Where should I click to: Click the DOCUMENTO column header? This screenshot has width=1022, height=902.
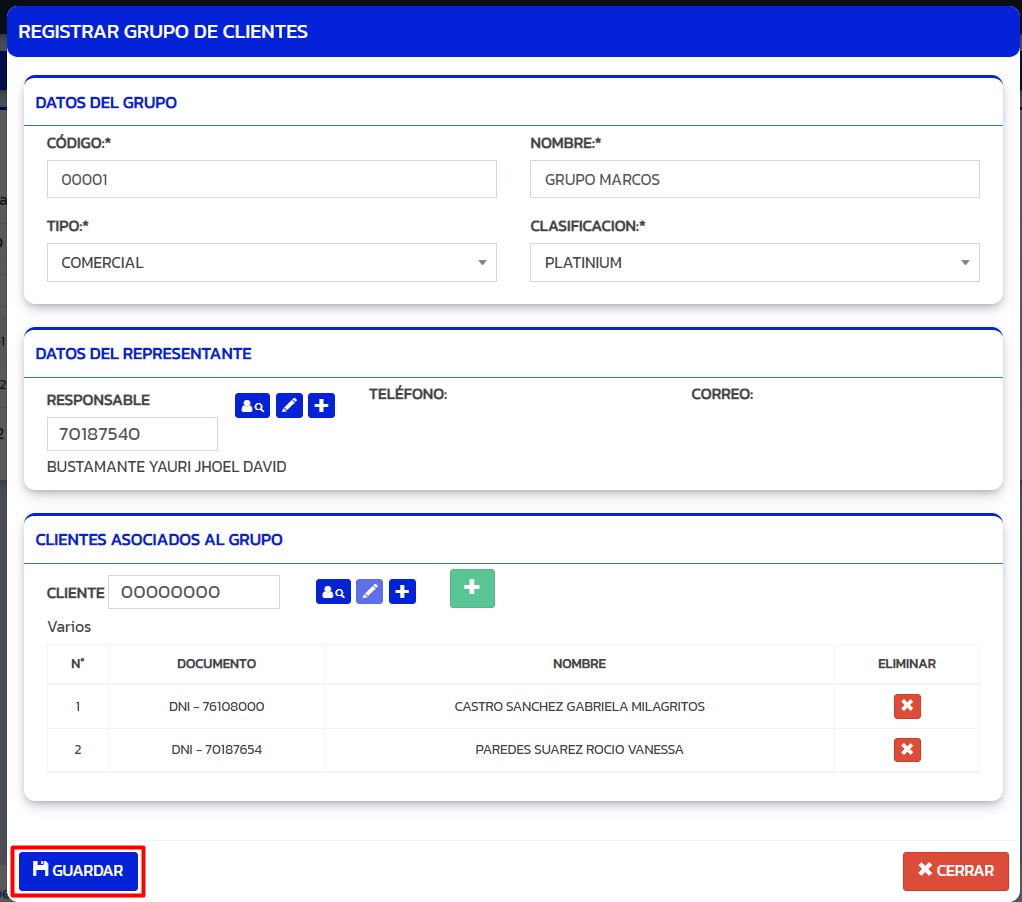216,664
